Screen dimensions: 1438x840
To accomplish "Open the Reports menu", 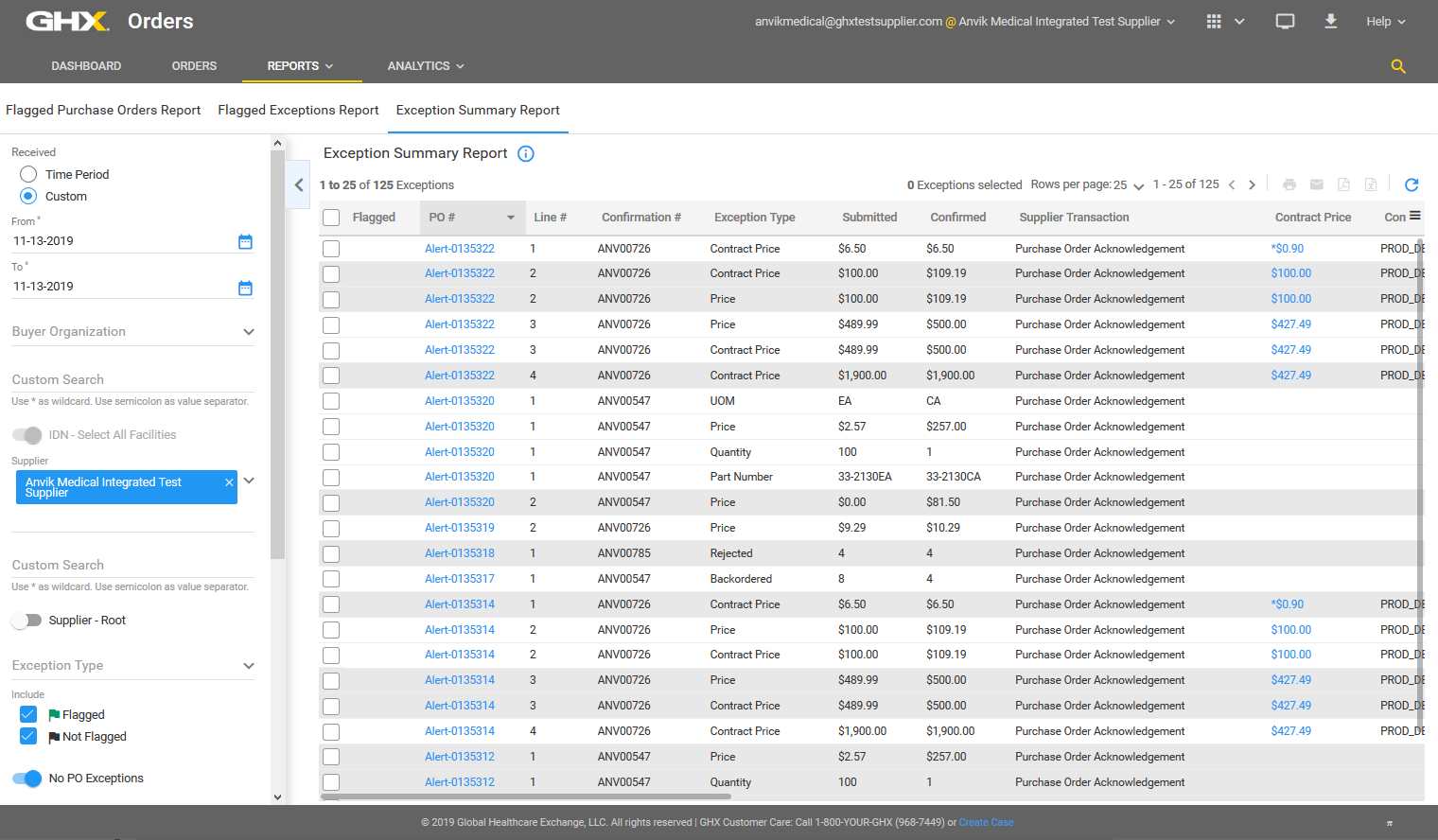I will [300, 66].
